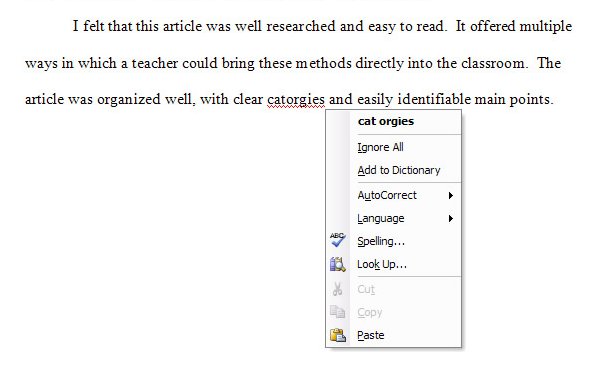Click the word 'teacher' in the second line

click(155, 63)
